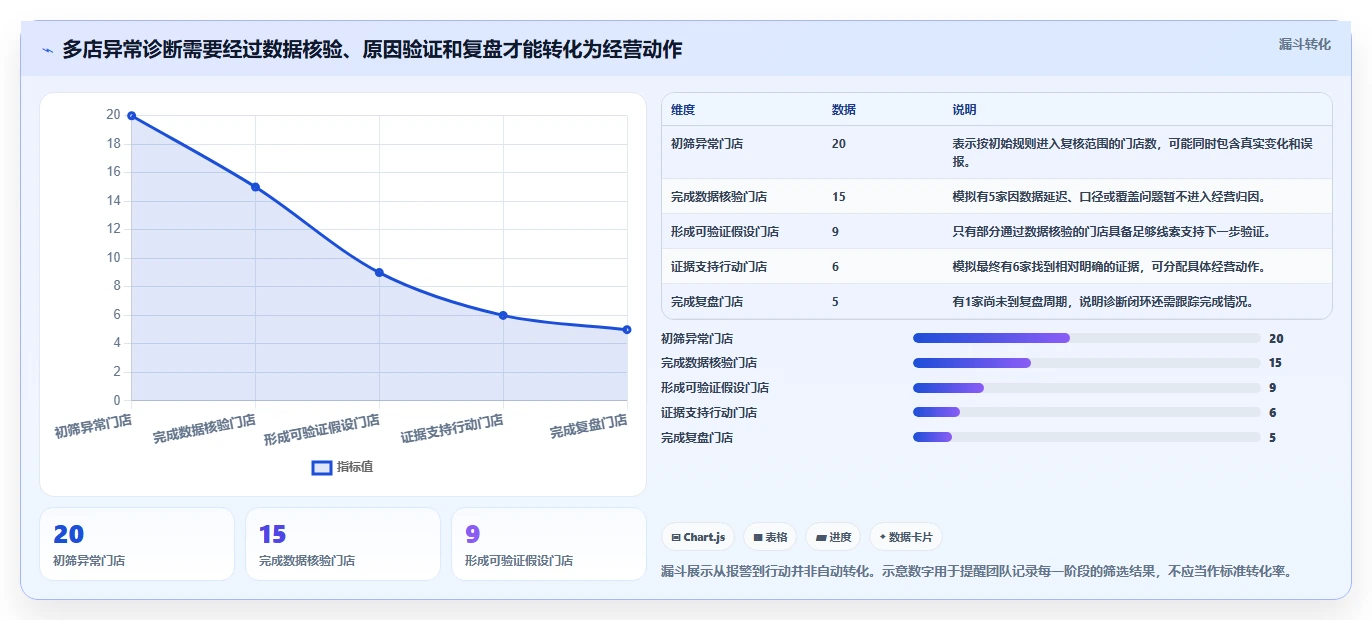This screenshot has width=1372, height=620.
Task: Click the description starting 有1家尚未到复盘周期
Action: [1103, 302]
